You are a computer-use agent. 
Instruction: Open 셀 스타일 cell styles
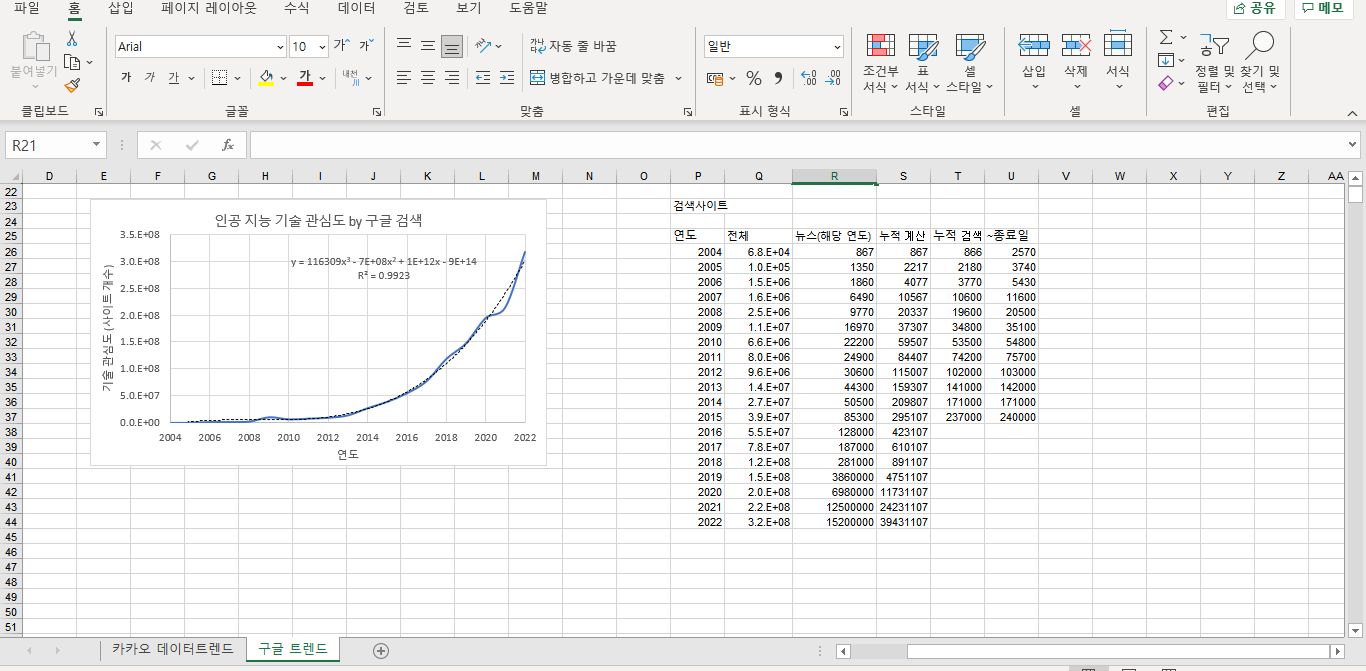pos(969,62)
